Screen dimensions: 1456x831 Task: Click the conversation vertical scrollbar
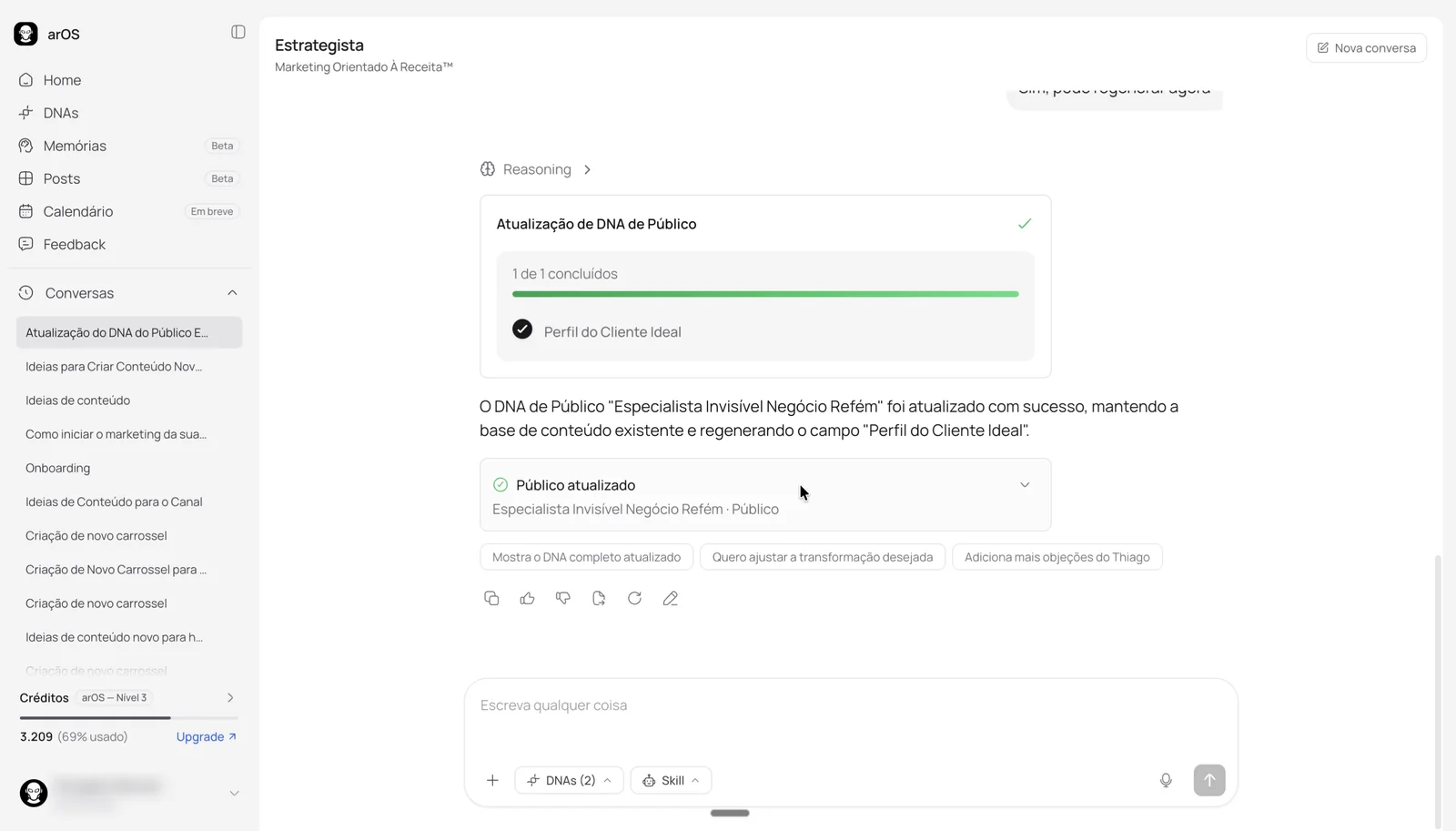1438,692
